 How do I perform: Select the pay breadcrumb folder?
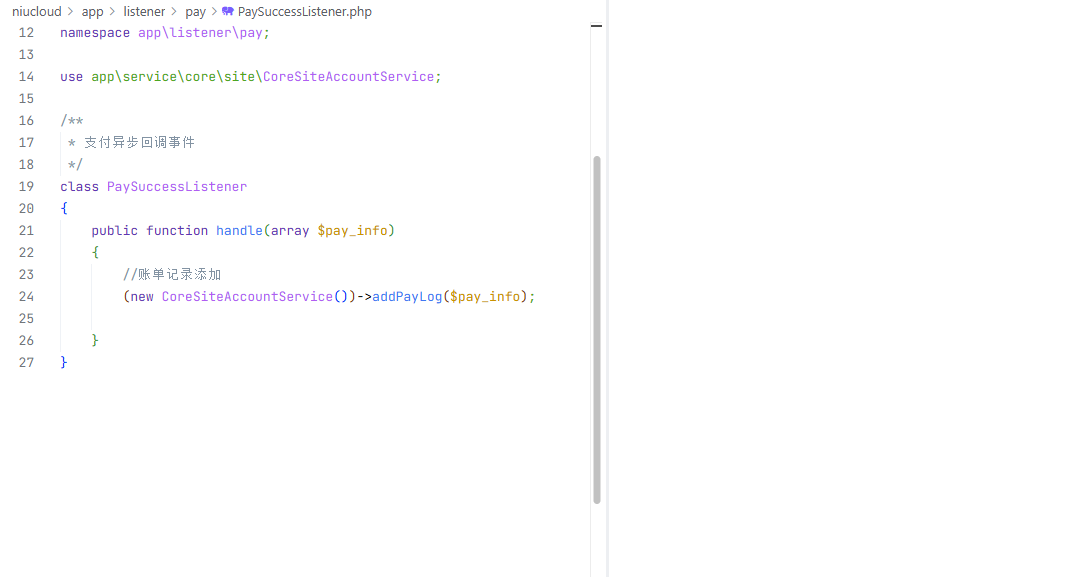[195, 12]
